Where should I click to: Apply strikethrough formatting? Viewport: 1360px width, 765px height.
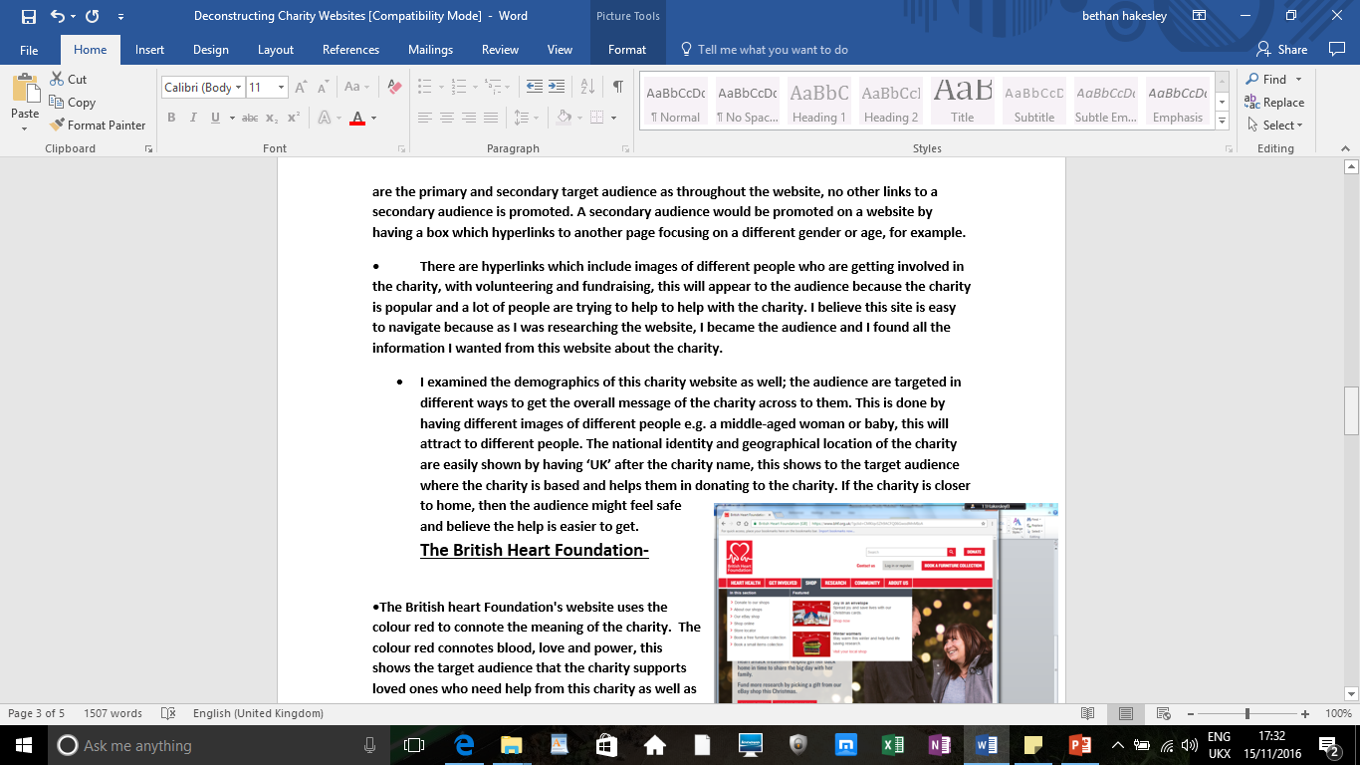tap(250, 118)
